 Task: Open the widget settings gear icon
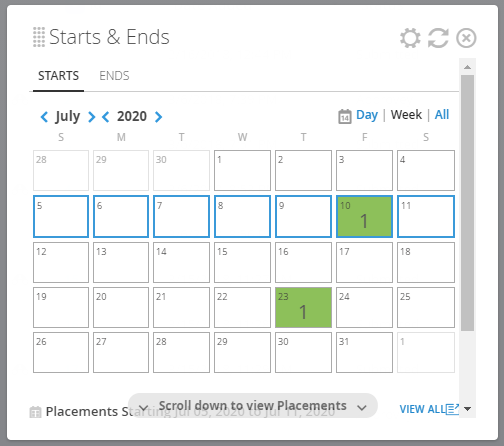[410, 38]
